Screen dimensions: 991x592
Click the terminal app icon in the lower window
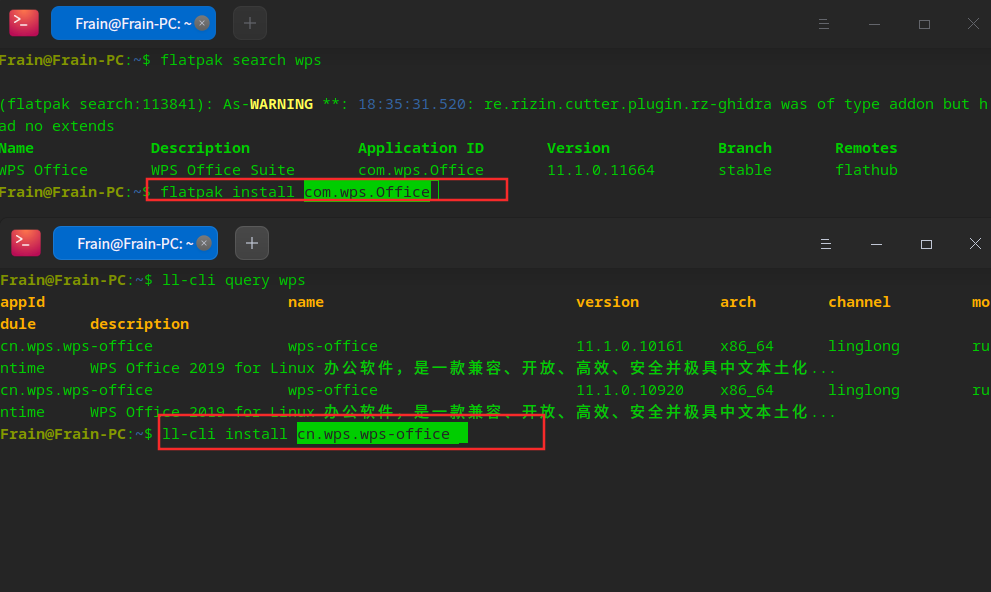(x=26, y=243)
